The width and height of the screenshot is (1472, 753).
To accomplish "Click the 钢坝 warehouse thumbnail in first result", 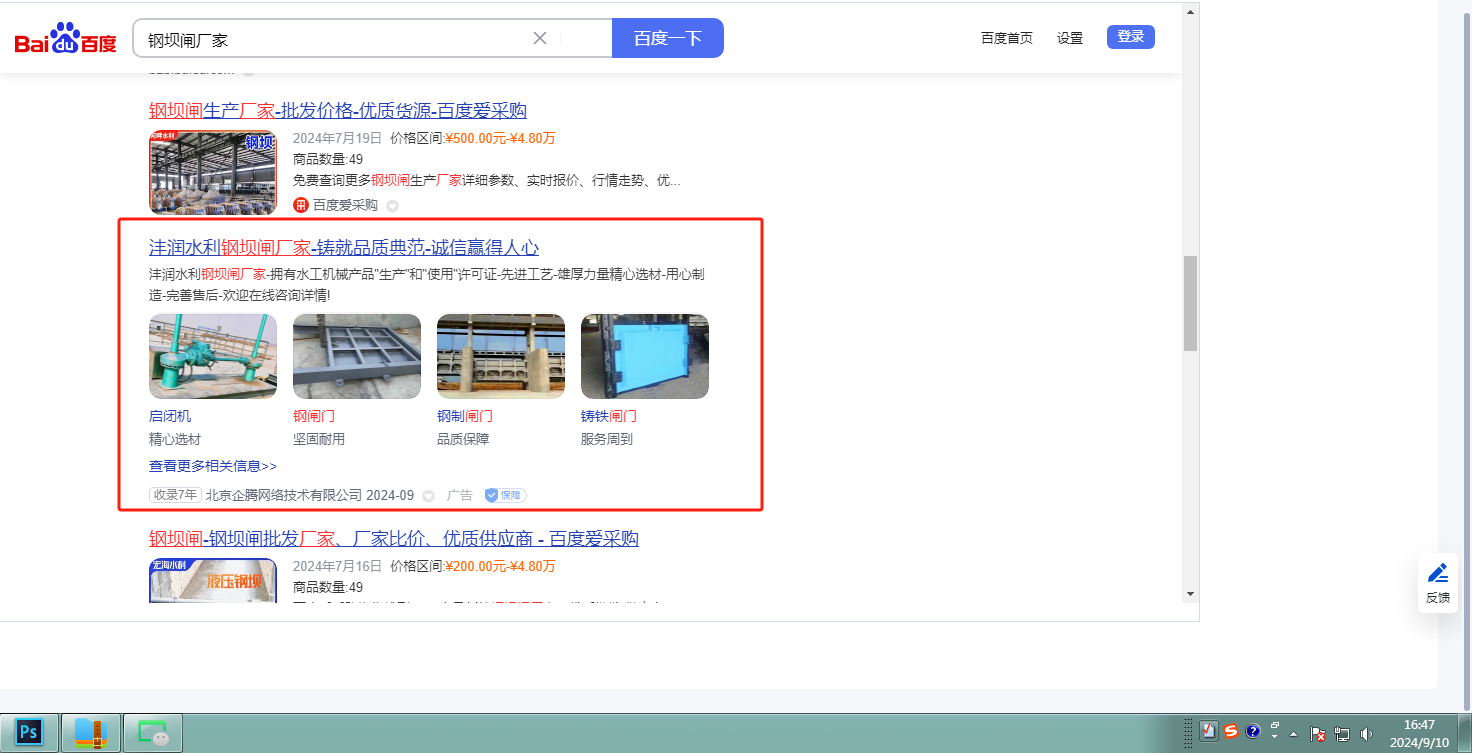I will point(213,172).
